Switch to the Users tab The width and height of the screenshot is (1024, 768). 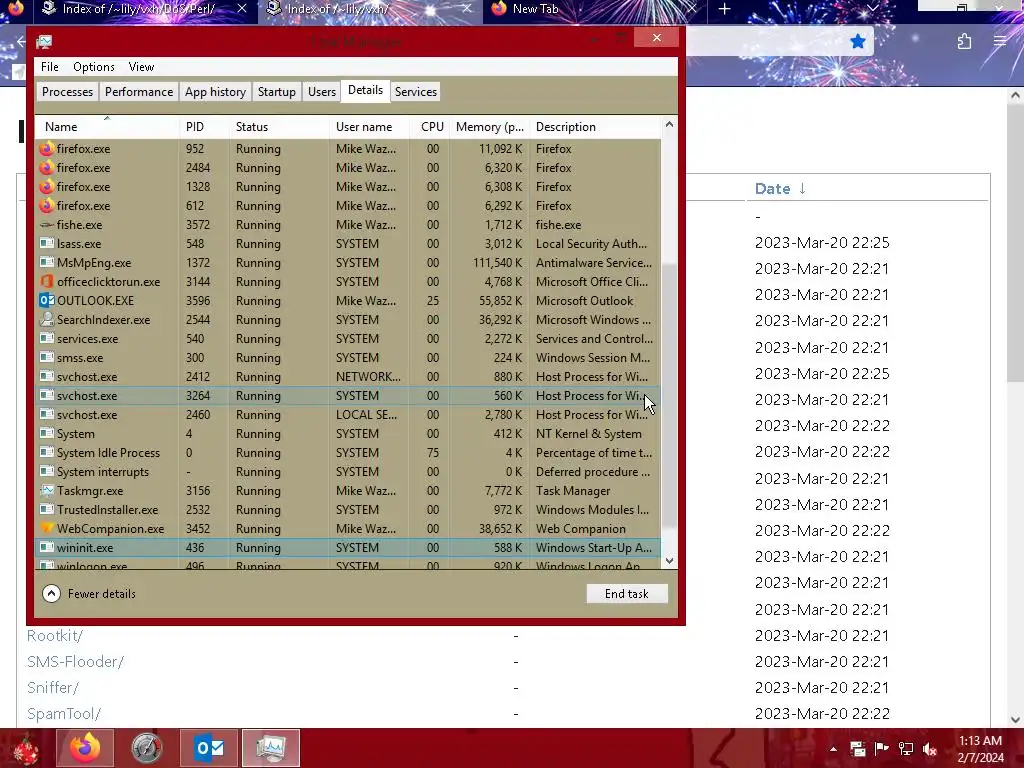(322, 91)
